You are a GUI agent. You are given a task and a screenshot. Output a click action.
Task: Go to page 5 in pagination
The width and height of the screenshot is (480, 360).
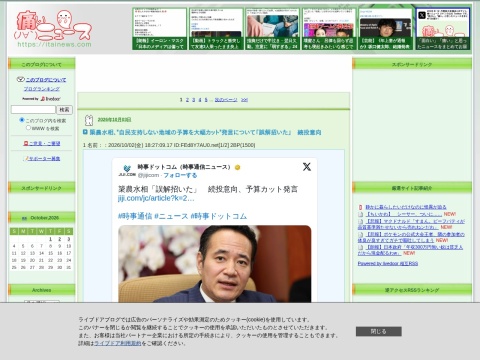coord(206,100)
